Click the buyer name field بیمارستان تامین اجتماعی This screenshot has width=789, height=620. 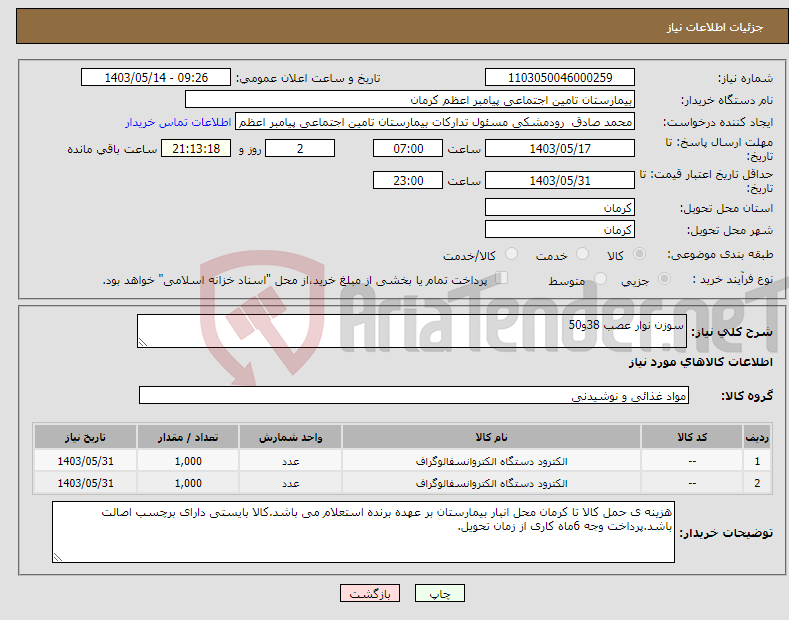coord(410,100)
